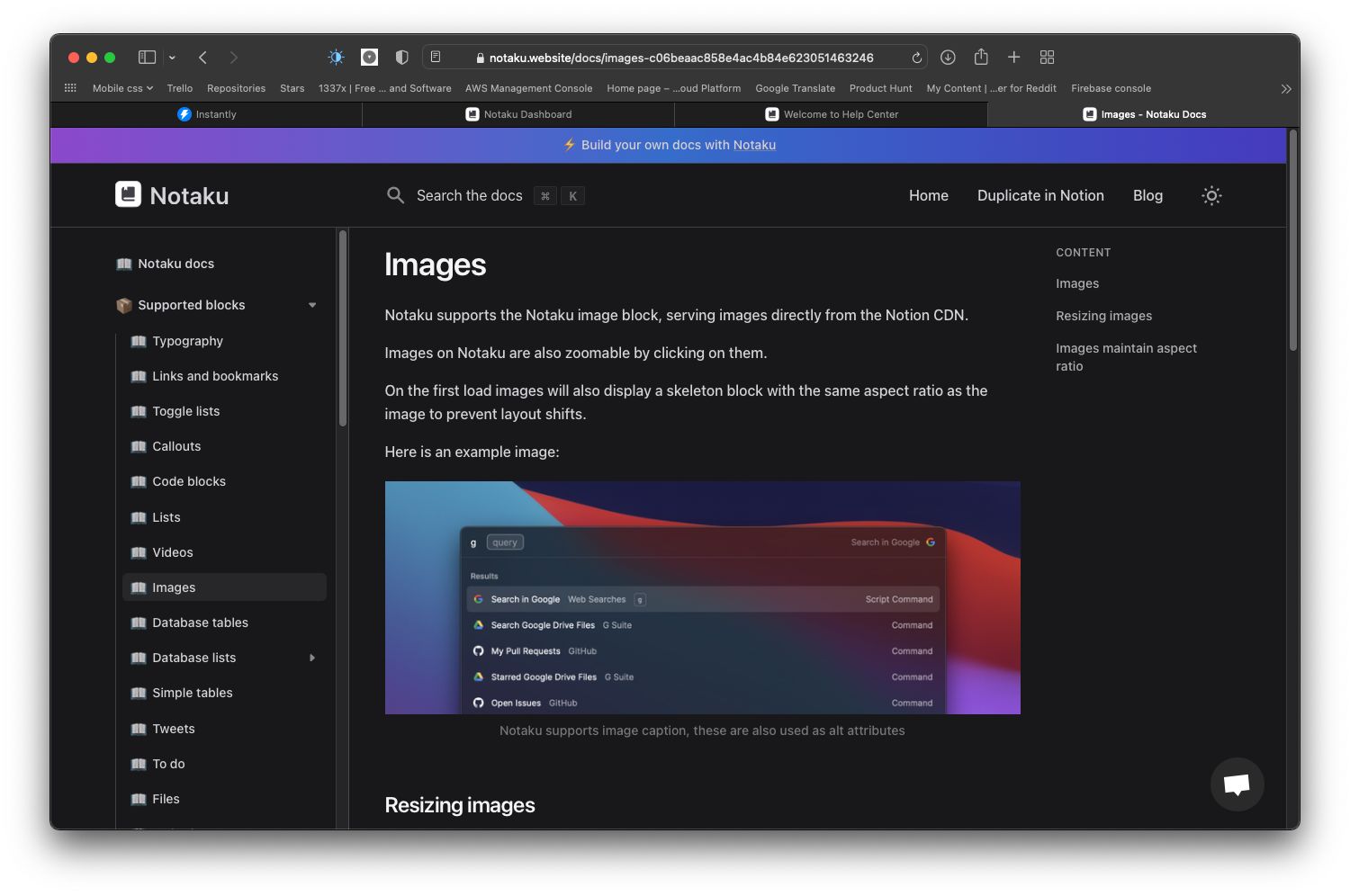Expand the Database lists arrow
Image resolution: width=1350 pixels, height=896 pixels.
click(312, 658)
